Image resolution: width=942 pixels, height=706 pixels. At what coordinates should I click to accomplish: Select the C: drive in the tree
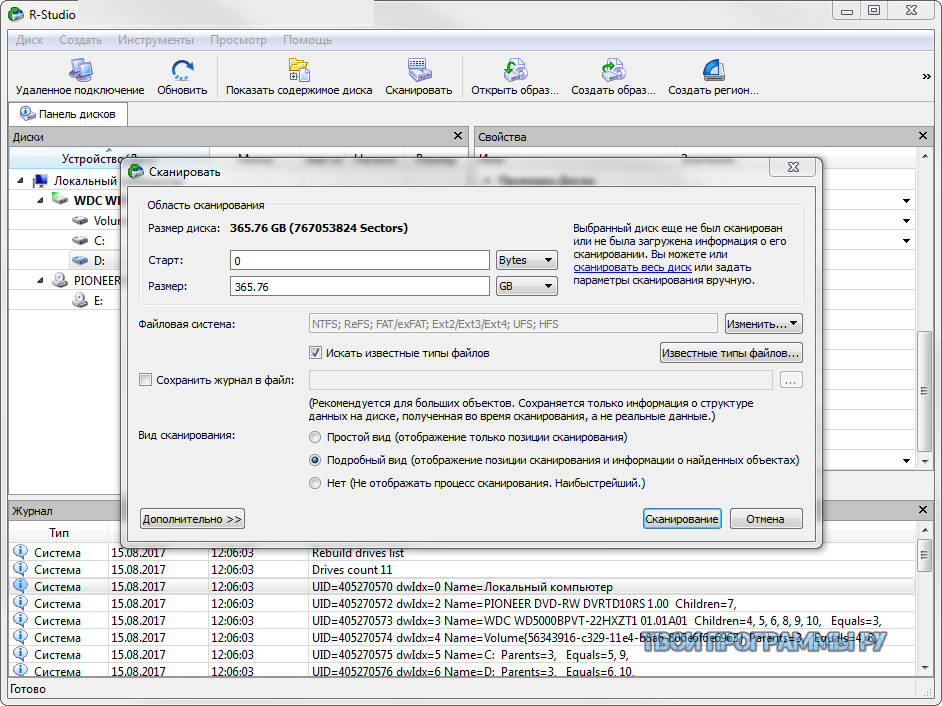(99, 240)
